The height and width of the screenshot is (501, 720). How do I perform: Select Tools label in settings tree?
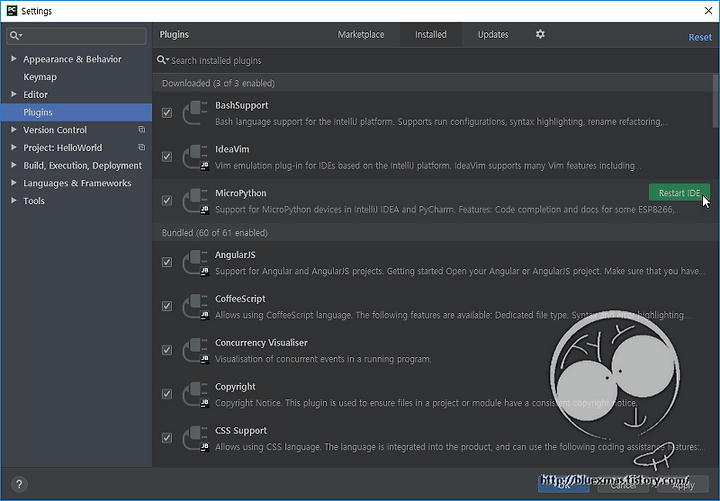tap(34, 201)
